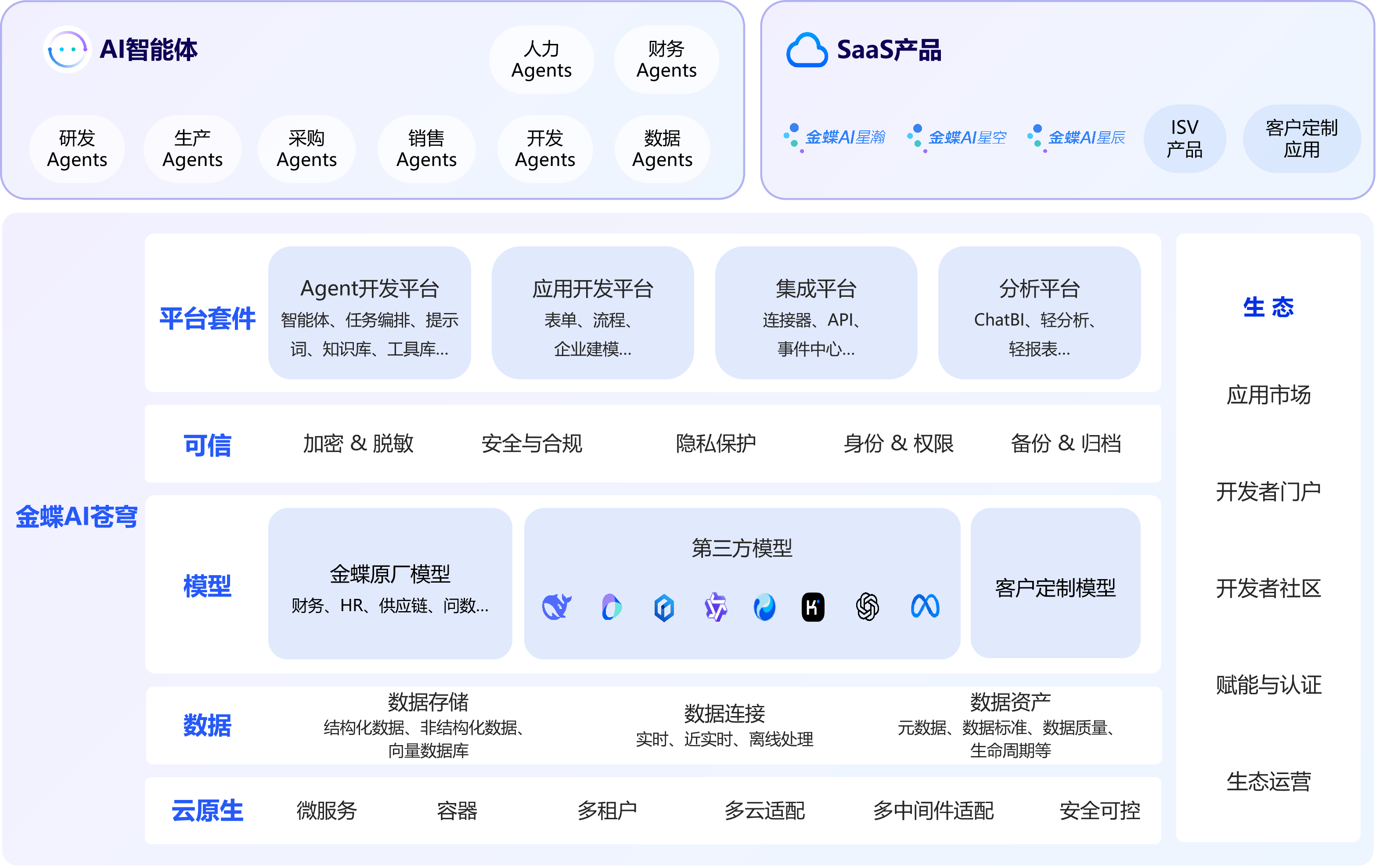The height and width of the screenshot is (868, 1376).
Task: Click the AI智能体 panel title text
Action: [x=148, y=49]
